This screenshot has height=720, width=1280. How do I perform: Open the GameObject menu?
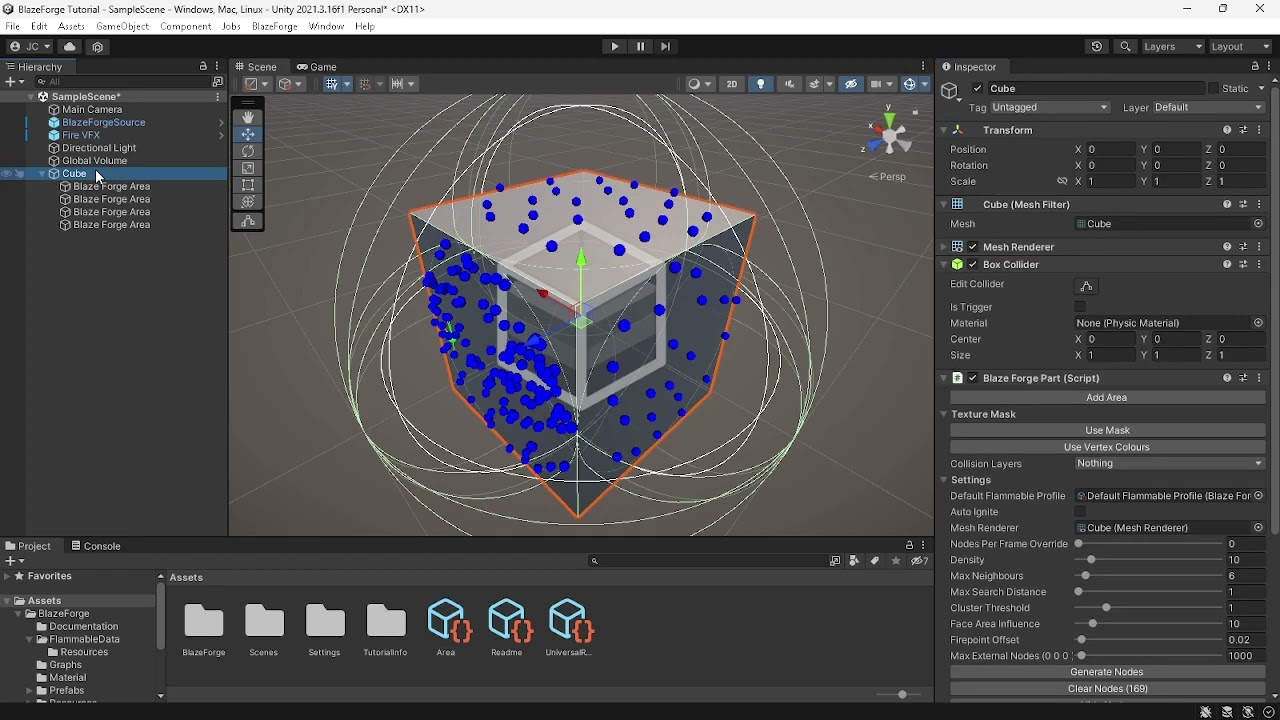coord(123,27)
